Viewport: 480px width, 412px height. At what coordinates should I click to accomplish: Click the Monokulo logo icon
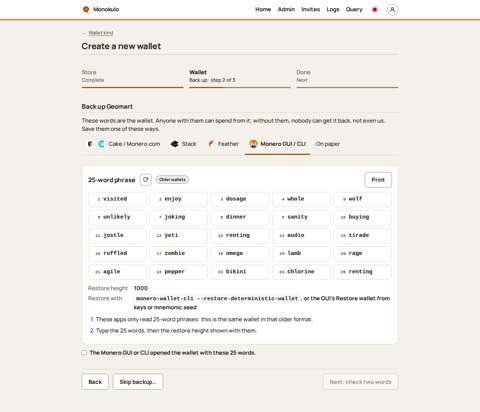point(86,9)
